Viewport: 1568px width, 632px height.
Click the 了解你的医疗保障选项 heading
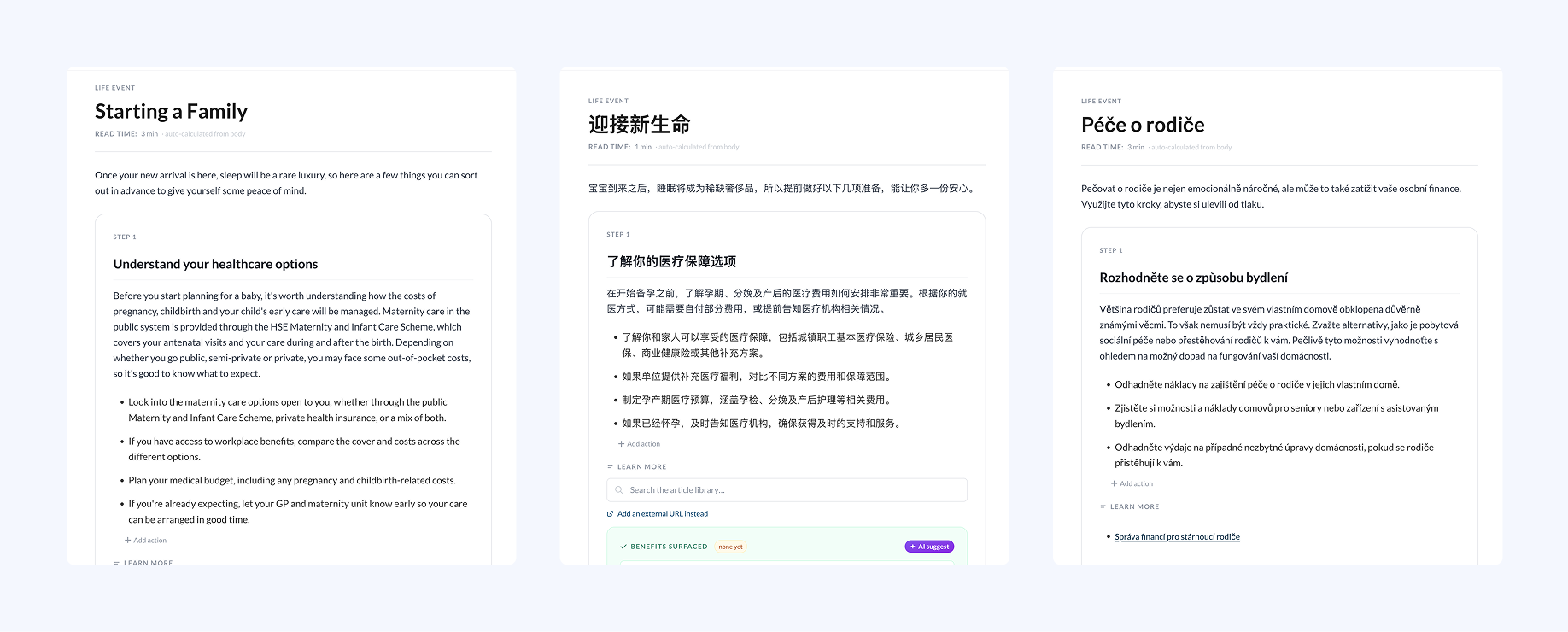click(x=671, y=262)
